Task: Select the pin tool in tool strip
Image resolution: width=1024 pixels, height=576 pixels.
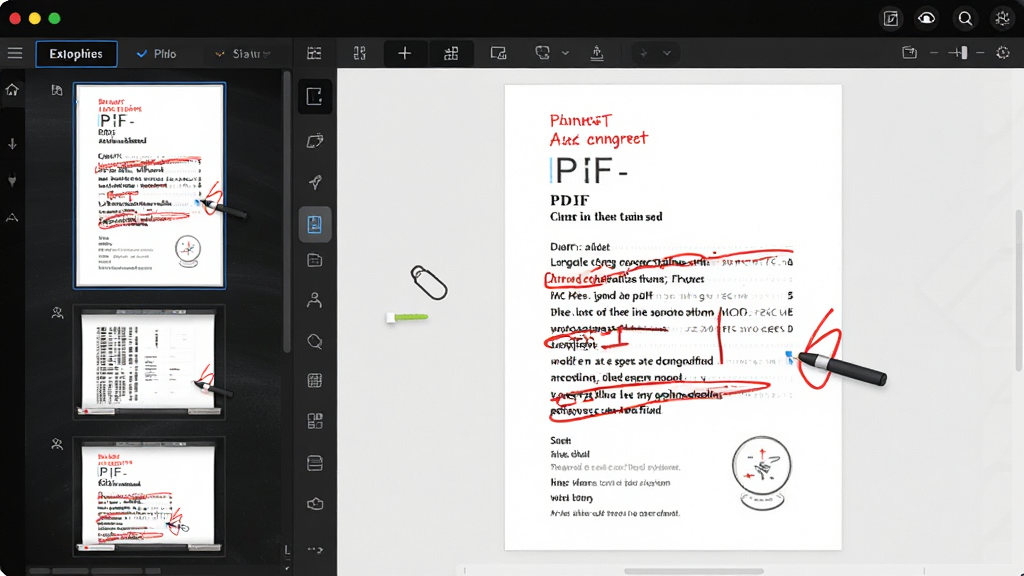Action: (315, 182)
